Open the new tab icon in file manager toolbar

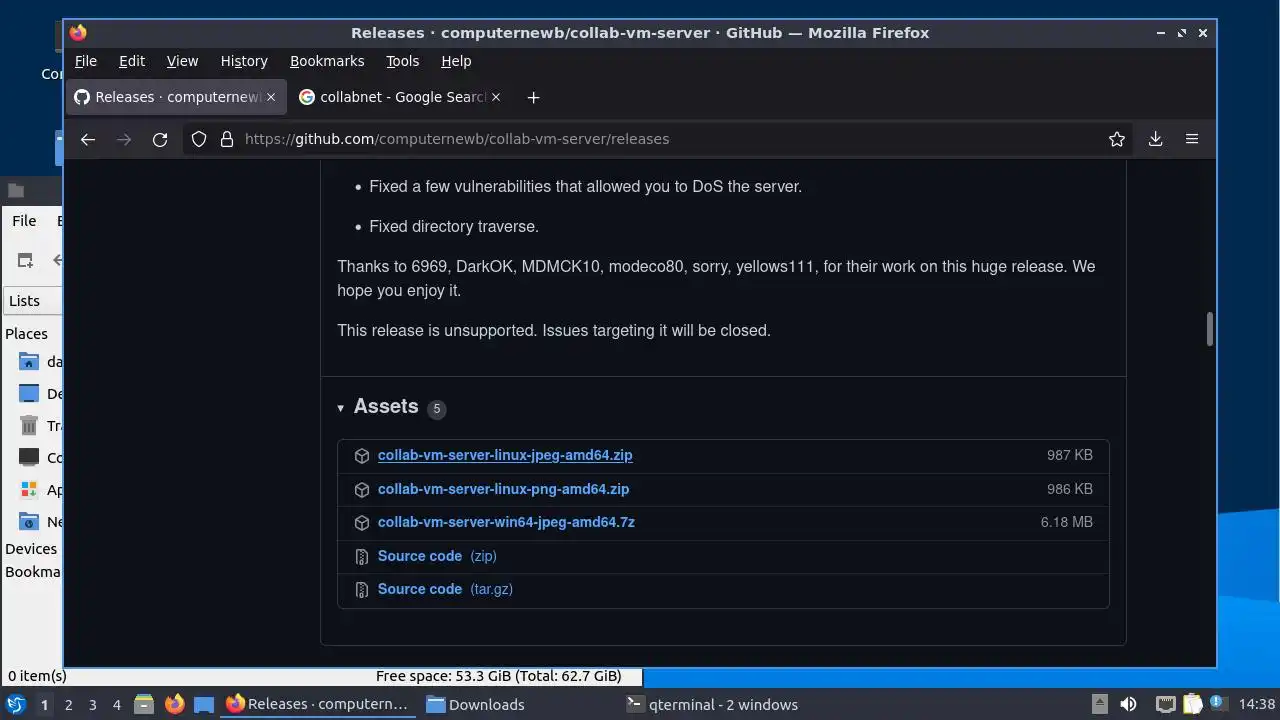point(25,260)
